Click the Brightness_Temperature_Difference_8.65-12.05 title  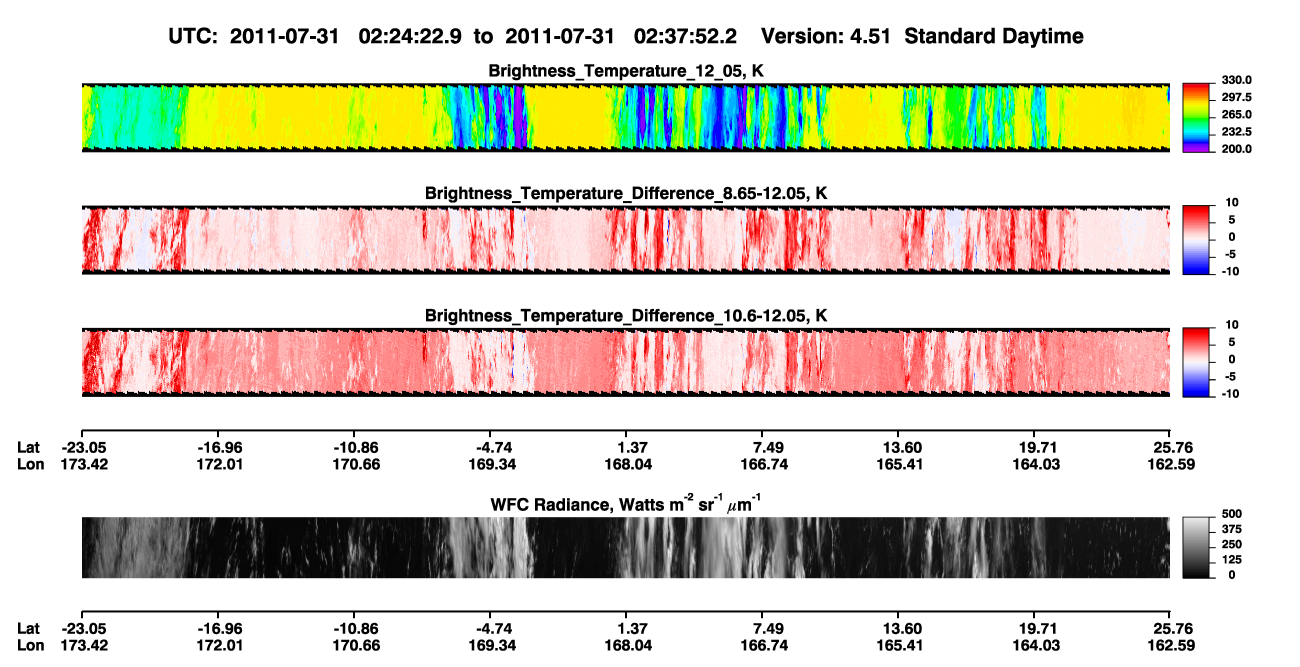point(626,193)
